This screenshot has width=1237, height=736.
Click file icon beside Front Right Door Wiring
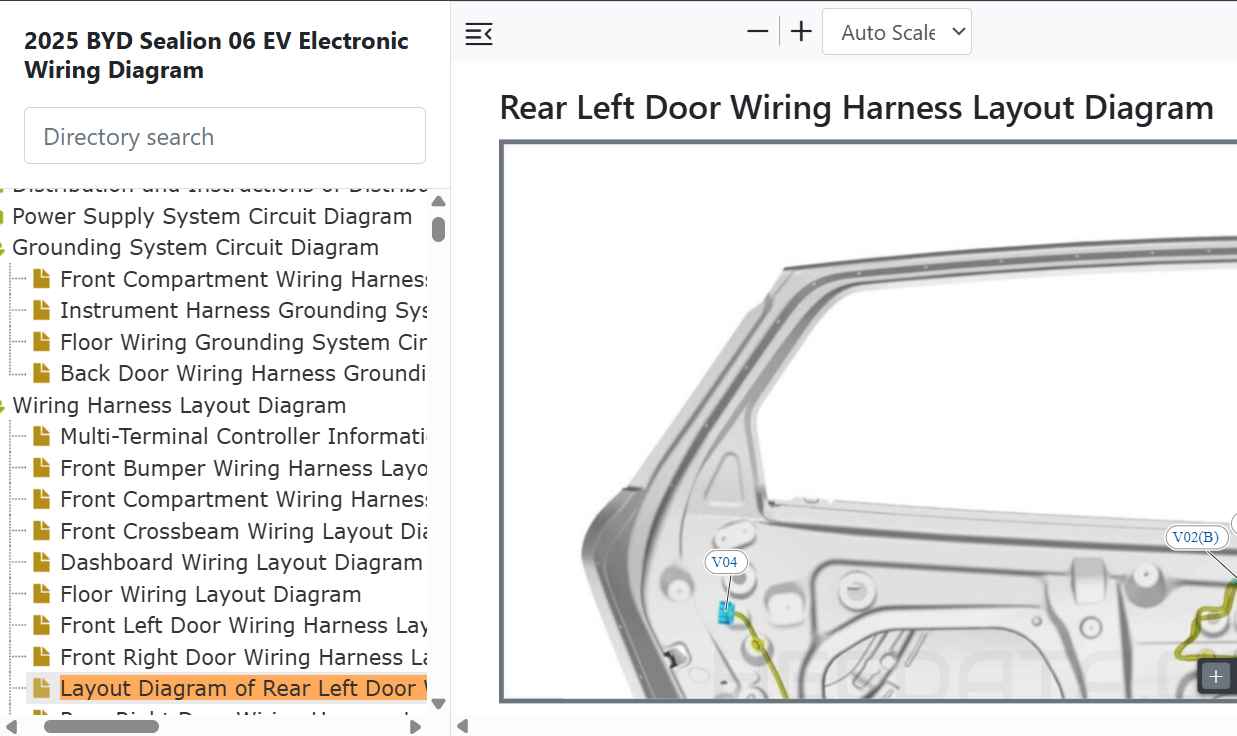[41, 657]
